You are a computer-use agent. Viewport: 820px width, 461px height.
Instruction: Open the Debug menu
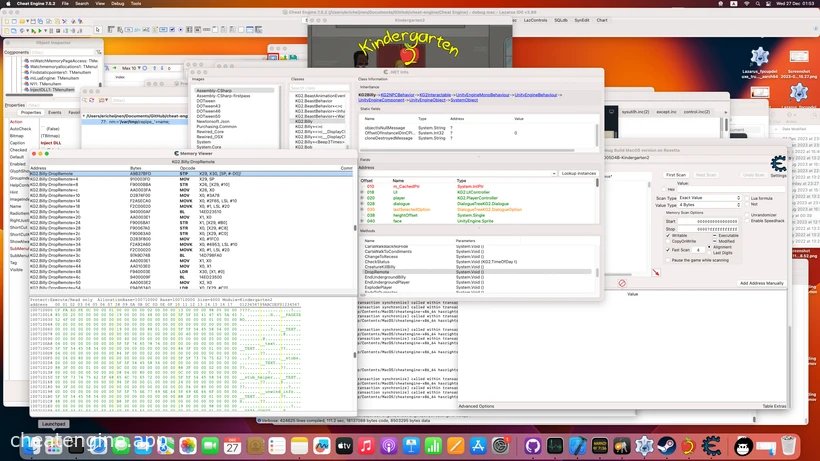tap(118, 4)
